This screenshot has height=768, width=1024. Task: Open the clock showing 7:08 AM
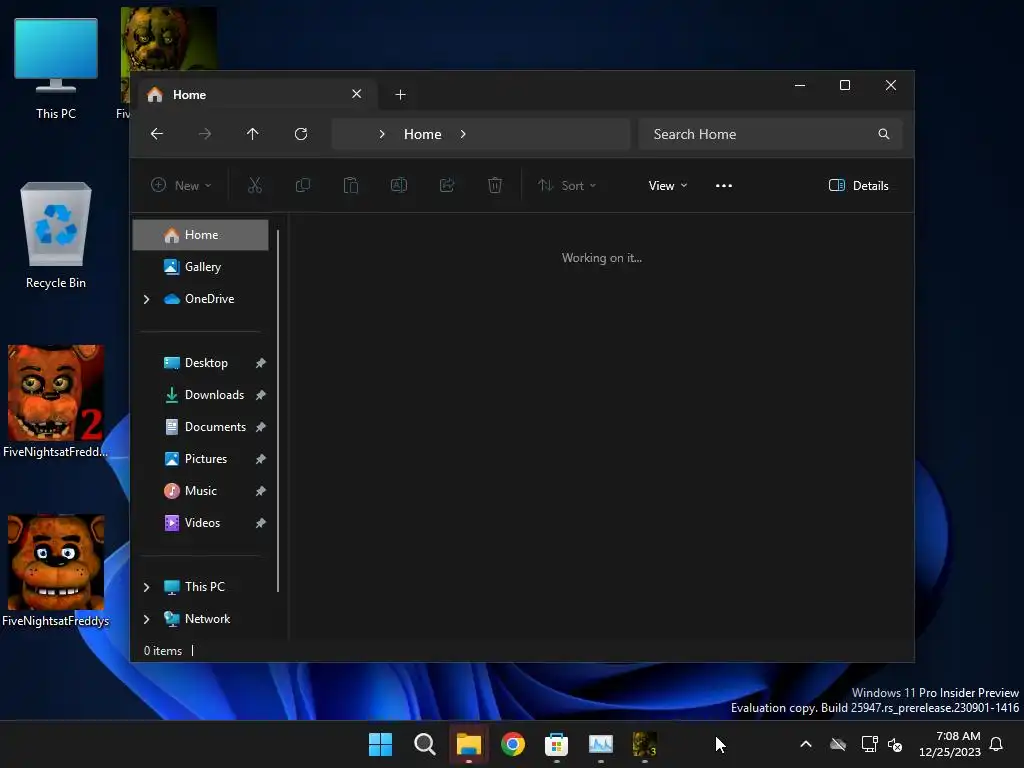[x=950, y=744]
